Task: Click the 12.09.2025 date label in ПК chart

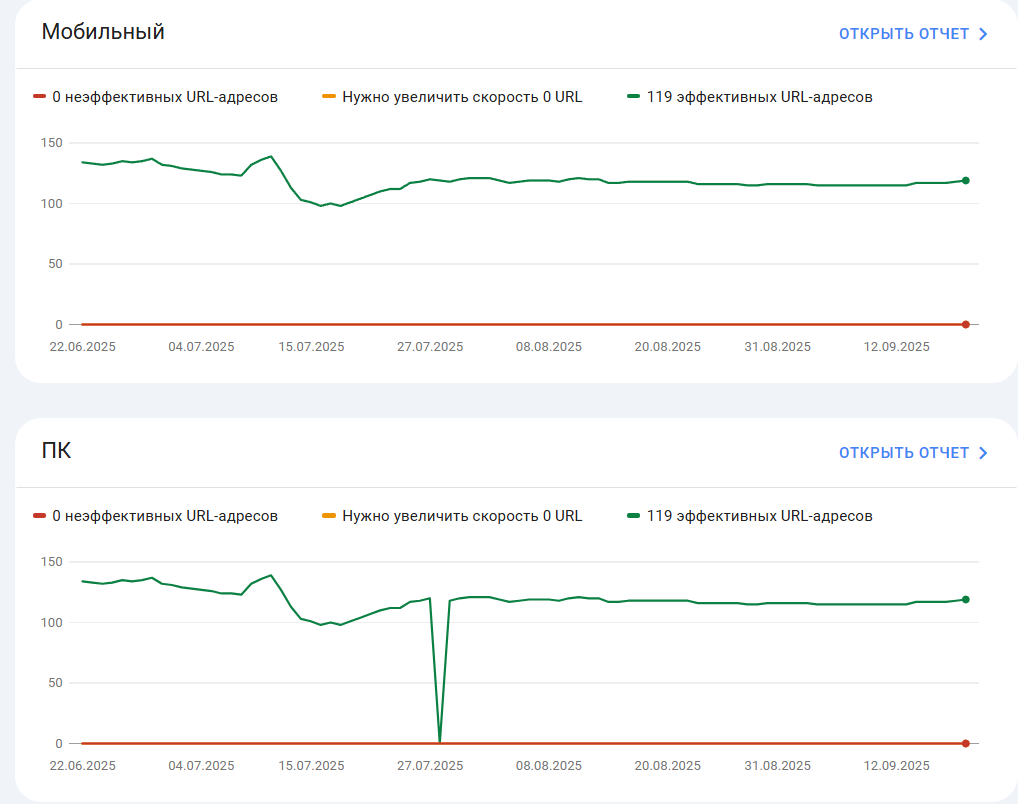Action: point(897,766)
